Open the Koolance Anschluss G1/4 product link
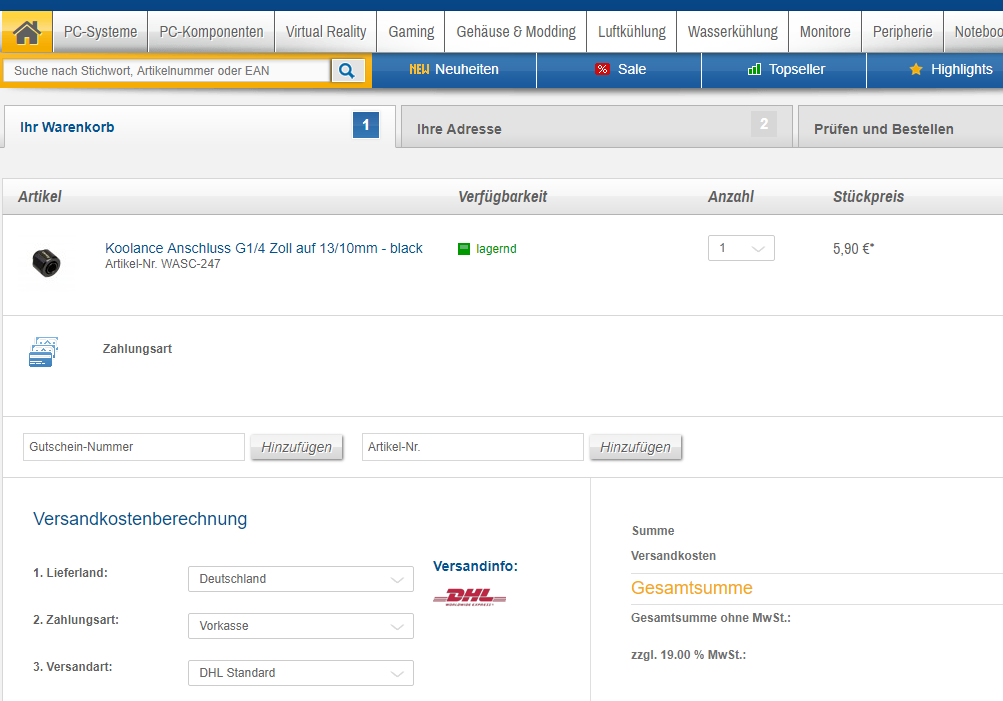Viewport: 1003px width, 701px height. pos(264,248)
